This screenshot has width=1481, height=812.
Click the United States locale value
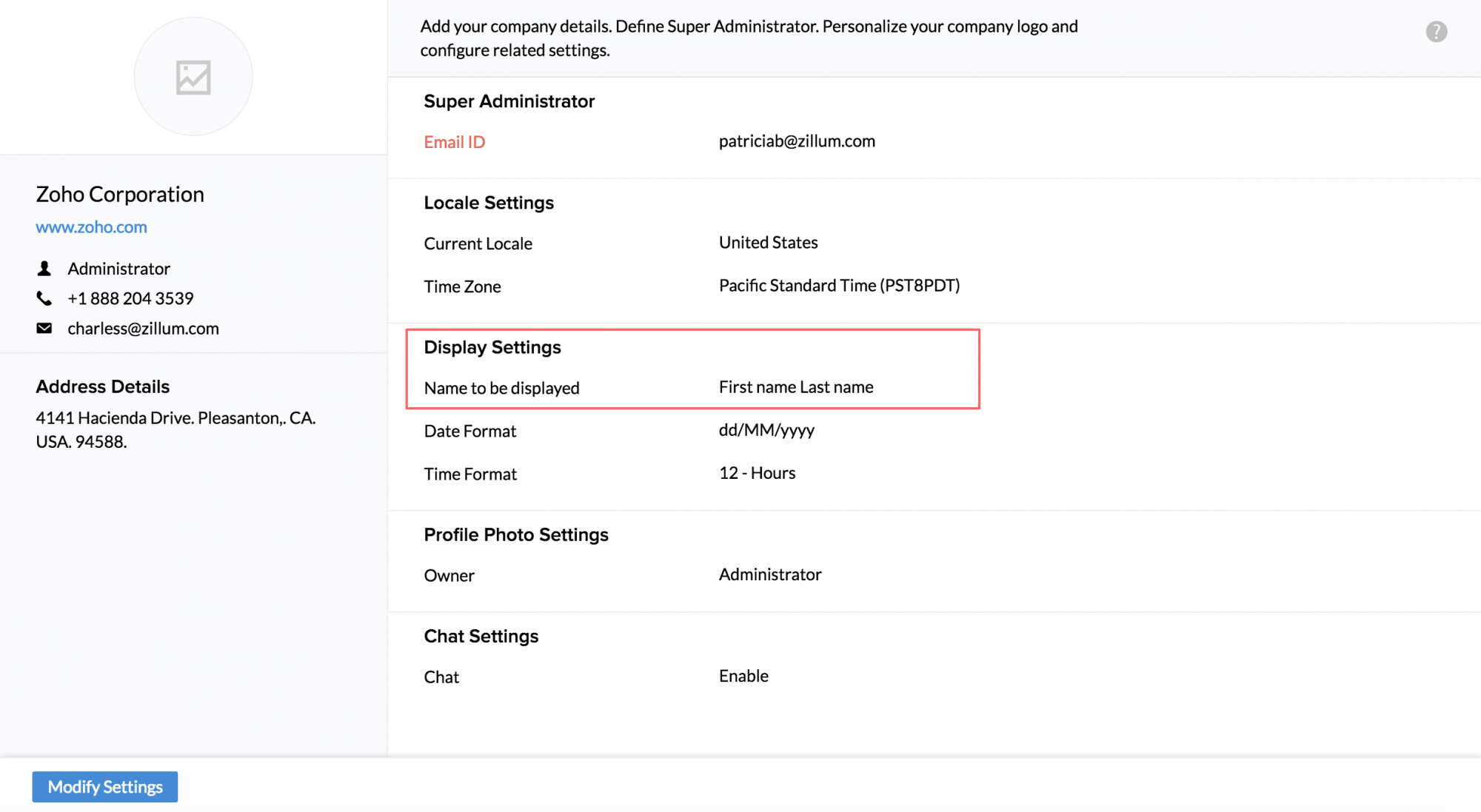(x=768, y=243)
